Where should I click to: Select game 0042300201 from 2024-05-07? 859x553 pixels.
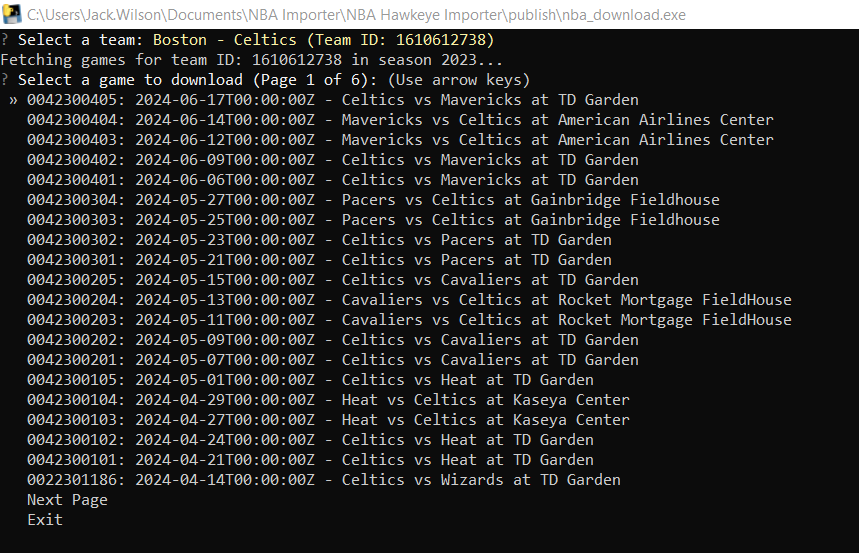pos(333,360)
